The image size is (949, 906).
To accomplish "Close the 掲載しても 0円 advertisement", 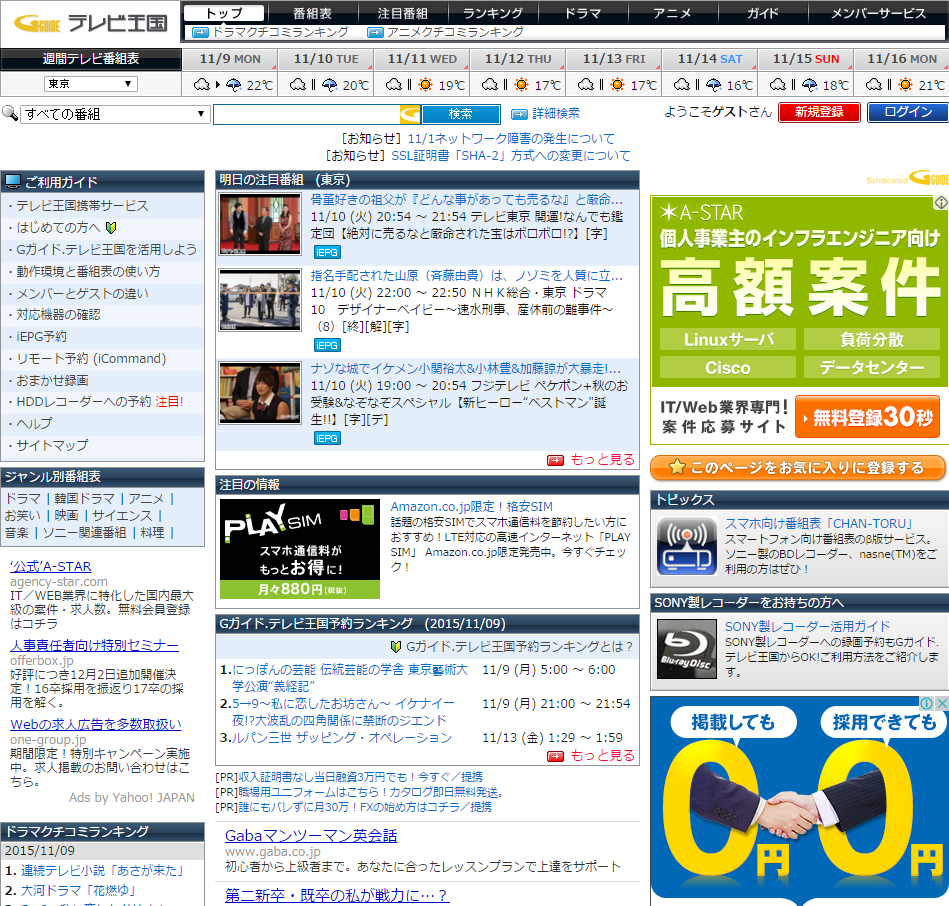I will click(942, 703).
